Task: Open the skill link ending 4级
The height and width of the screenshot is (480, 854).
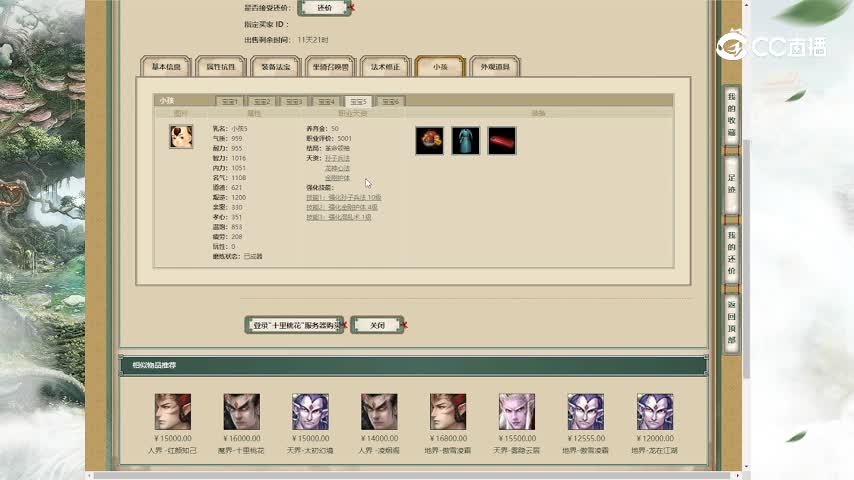Action: [x=341, y=207]
